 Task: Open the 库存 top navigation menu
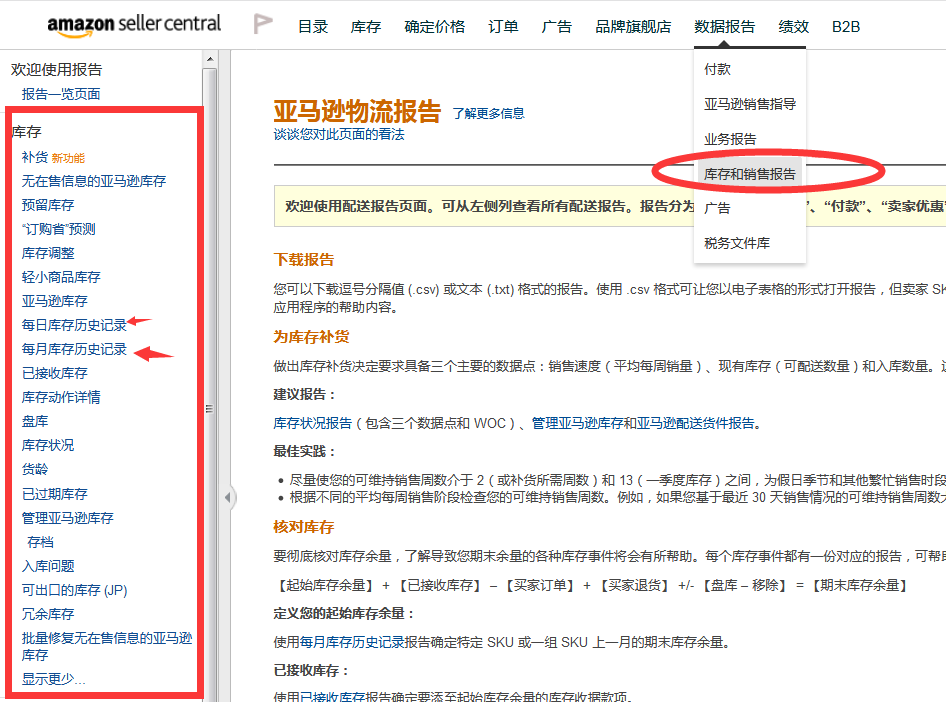[366, 27]
